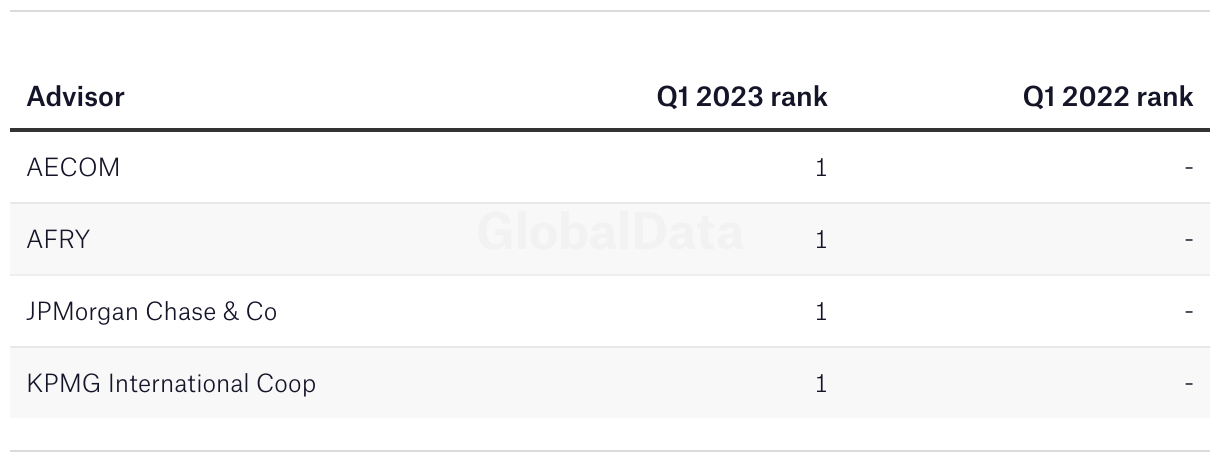Viewport: 1220px width, 462px height.
Task: Click the word Chase in the JPMorgan row
Action: (179, 312)
